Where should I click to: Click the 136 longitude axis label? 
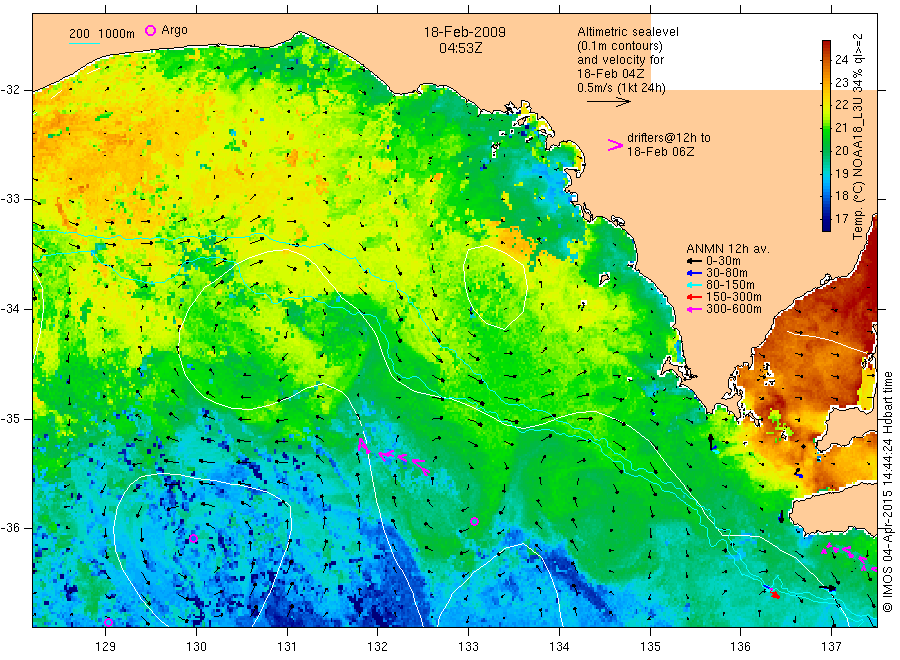pyautogui.click(x=740, y=647)
